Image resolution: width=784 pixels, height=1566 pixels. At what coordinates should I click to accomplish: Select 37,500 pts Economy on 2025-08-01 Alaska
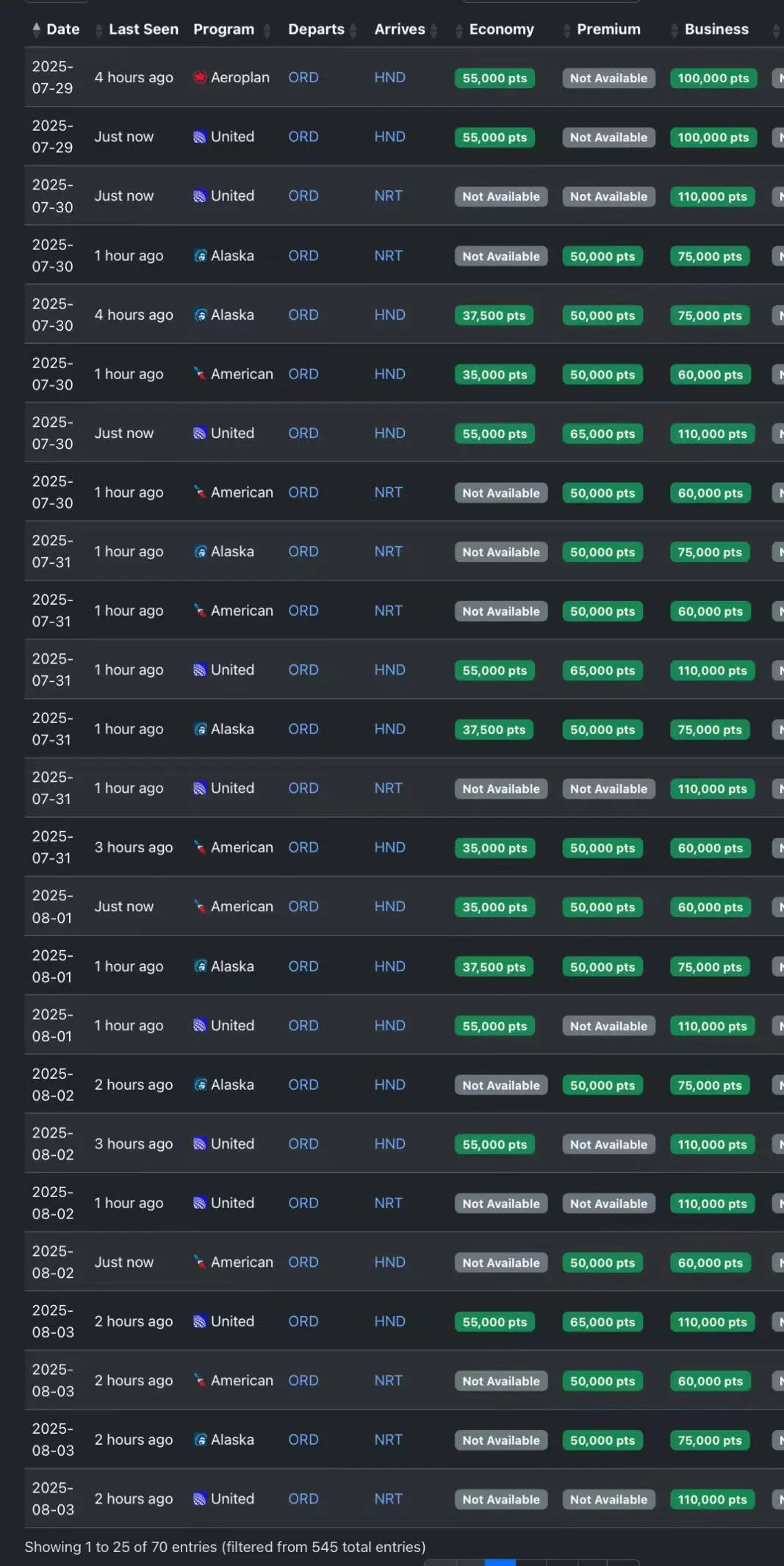click(x=494, y=967)
